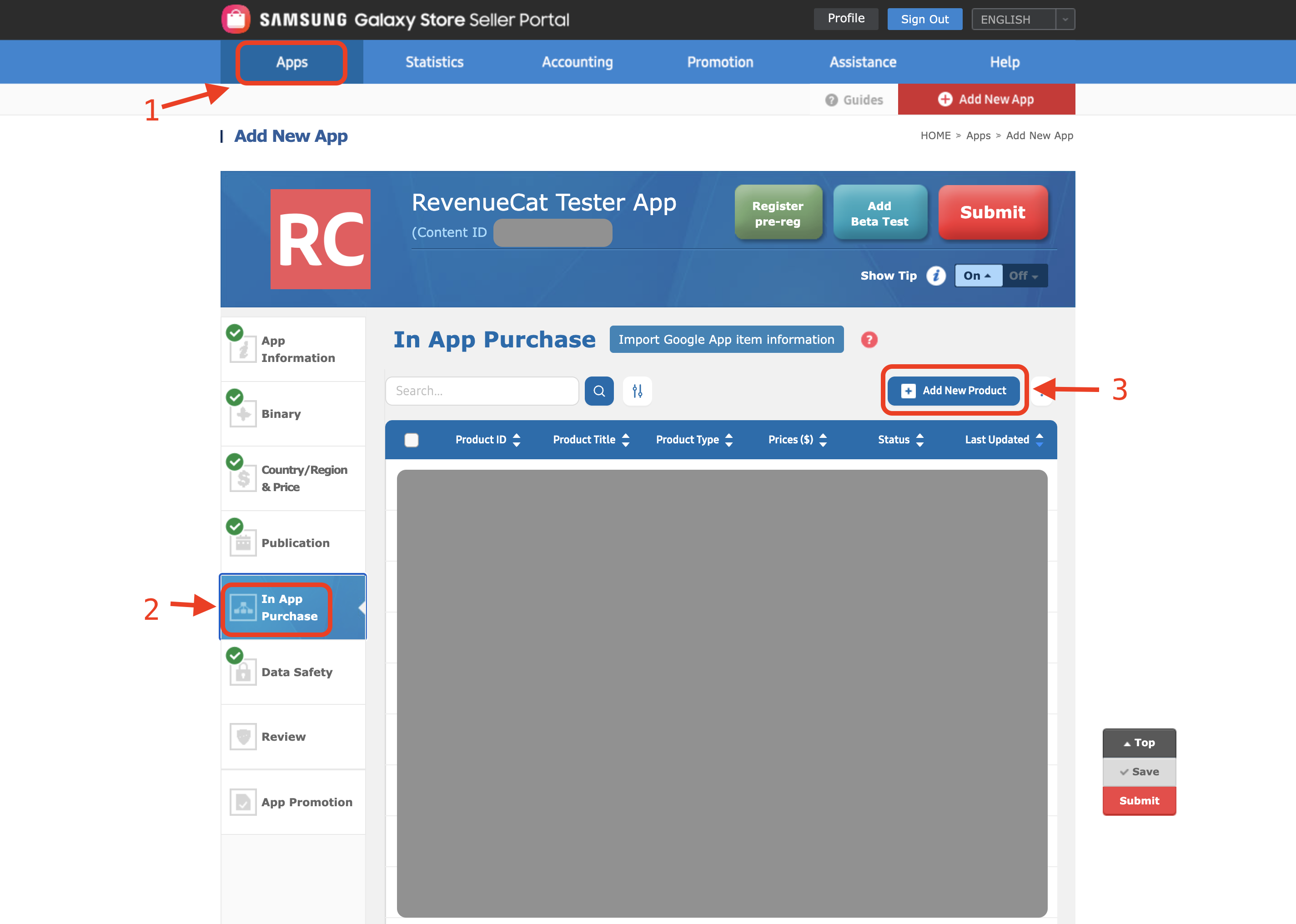
Task: Click the Publication calendar icon
Action: [243, 543]
